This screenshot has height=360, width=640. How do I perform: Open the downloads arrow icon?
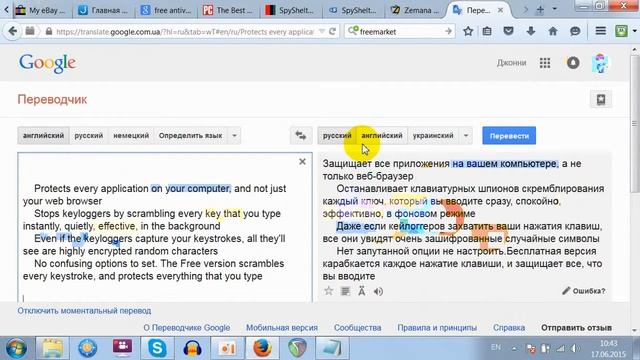[x=531, y=31]
